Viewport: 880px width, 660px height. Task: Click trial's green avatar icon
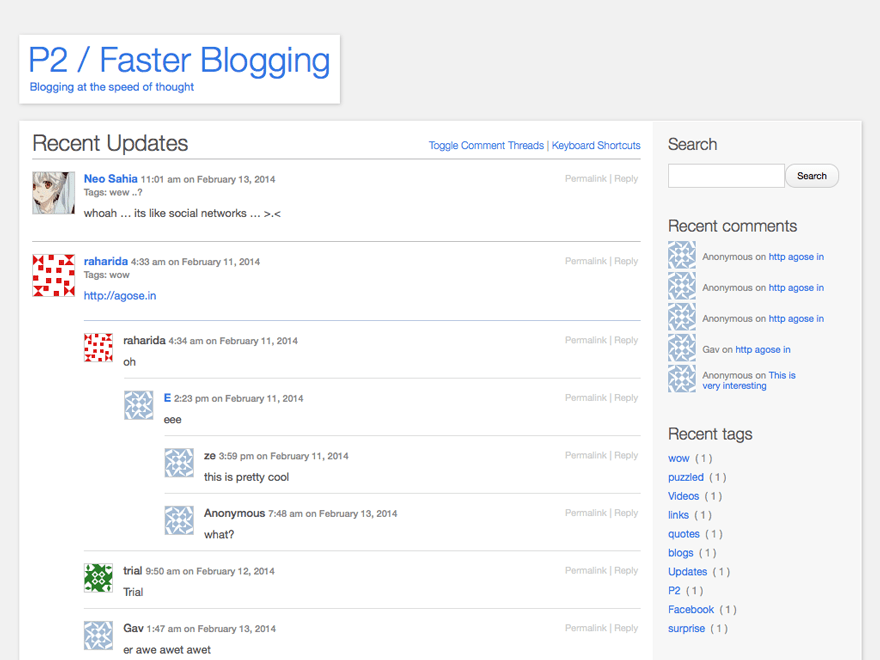pos(98,578)
